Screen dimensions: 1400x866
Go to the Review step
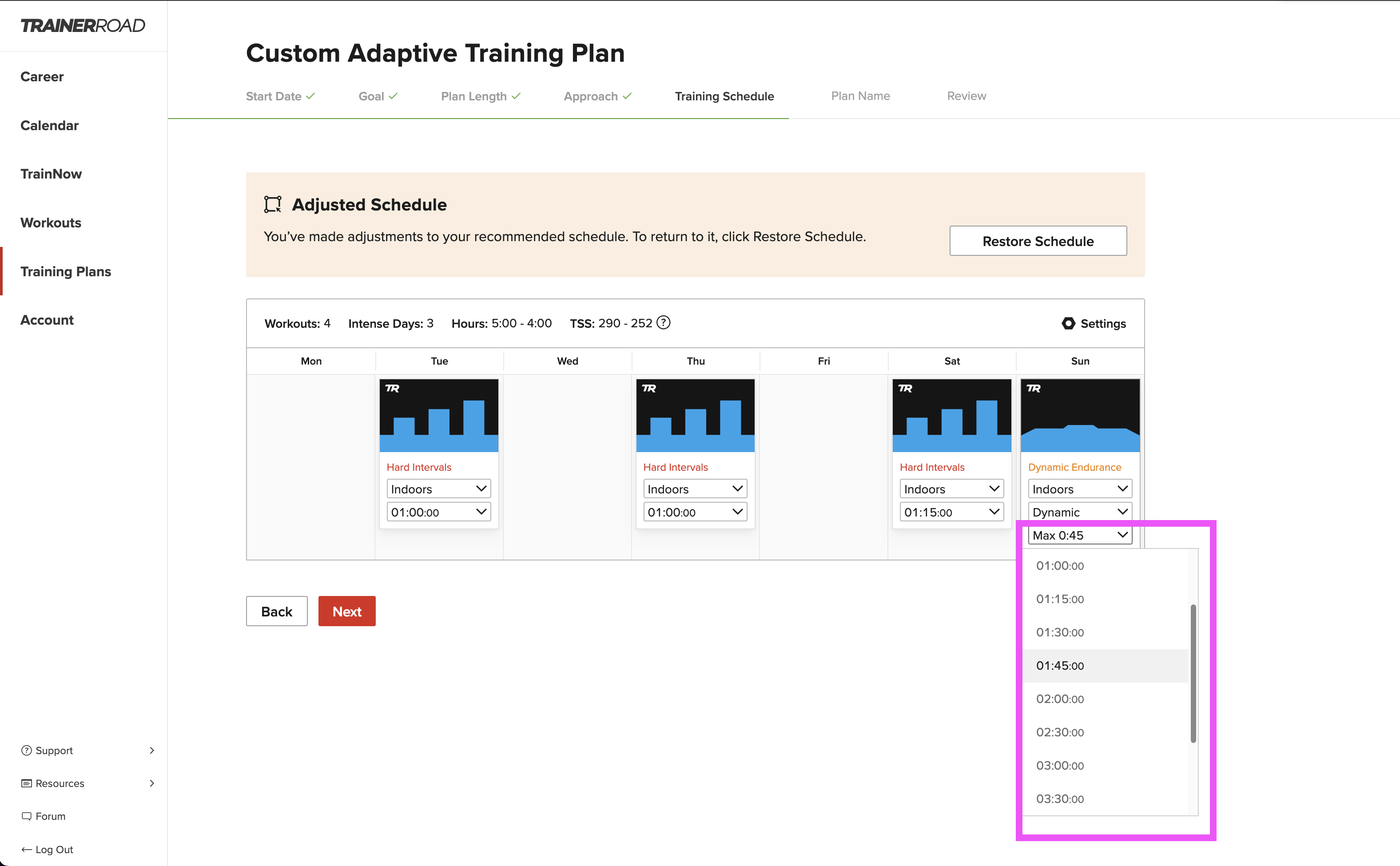(966, 96)
